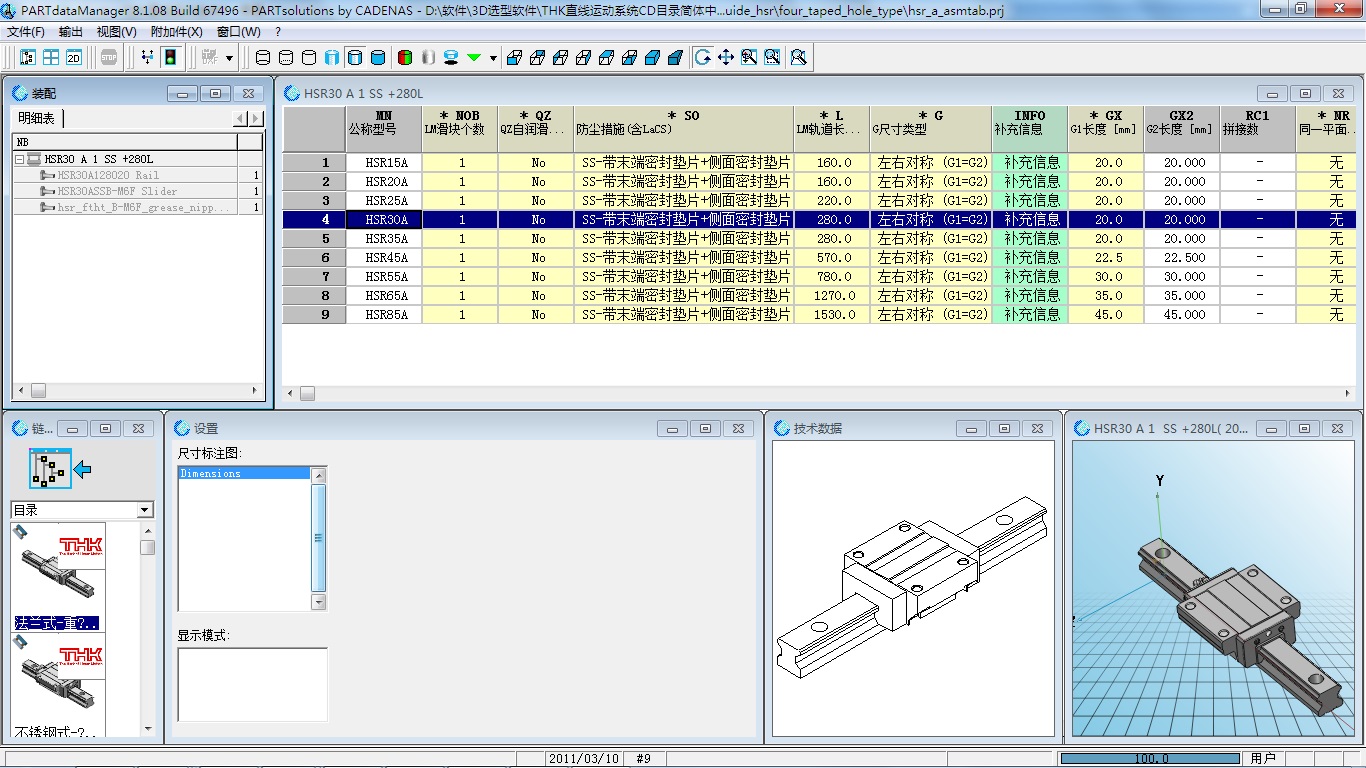Click the tab scroll right arrow in 装配 panel
The image size is (1366, 768).
pyautogui.click(x=256, y=119)
